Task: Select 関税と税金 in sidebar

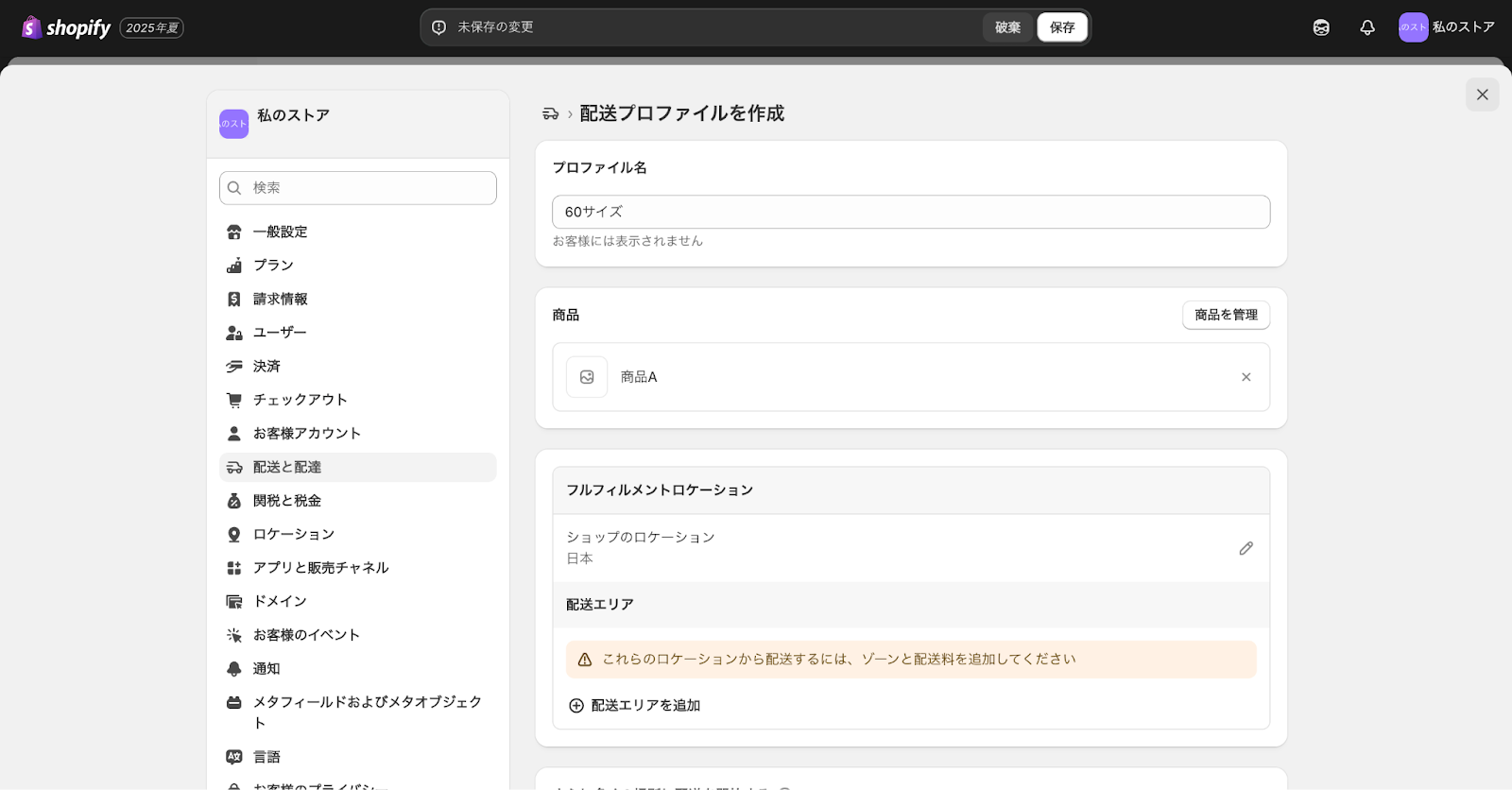Action: point(358,501)
